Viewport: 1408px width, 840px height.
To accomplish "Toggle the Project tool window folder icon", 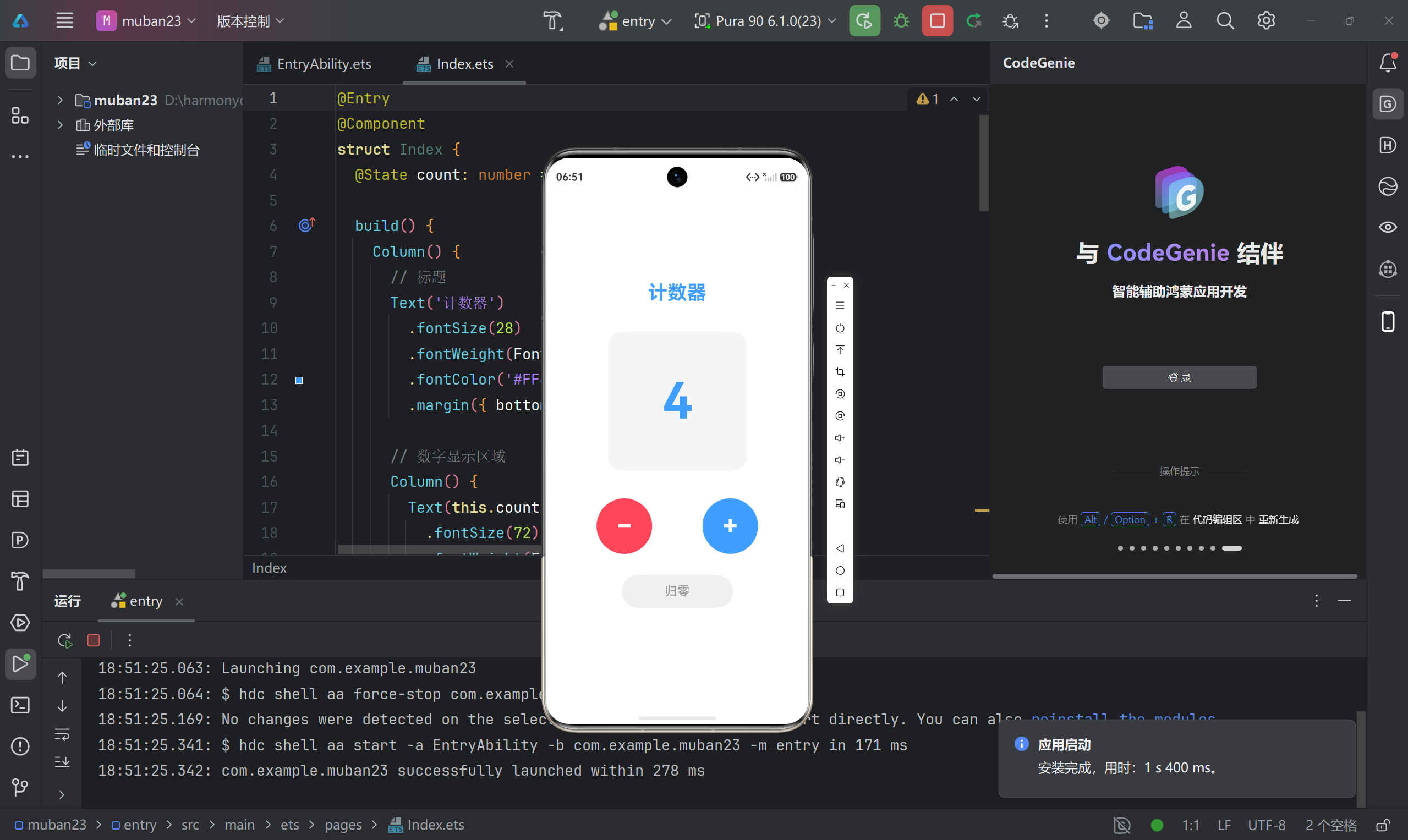I will (20, 62).
